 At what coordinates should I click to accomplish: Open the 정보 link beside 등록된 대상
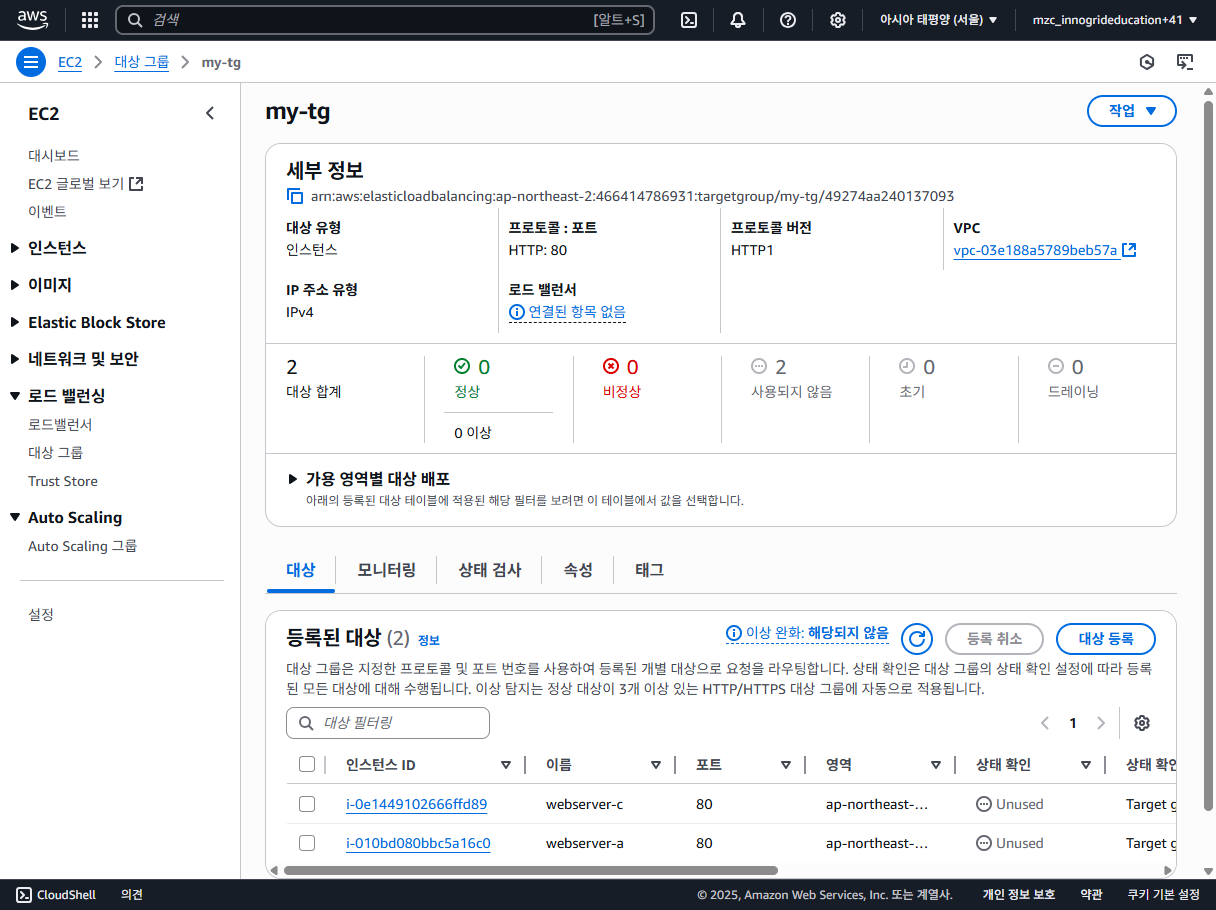pos(429,640)
